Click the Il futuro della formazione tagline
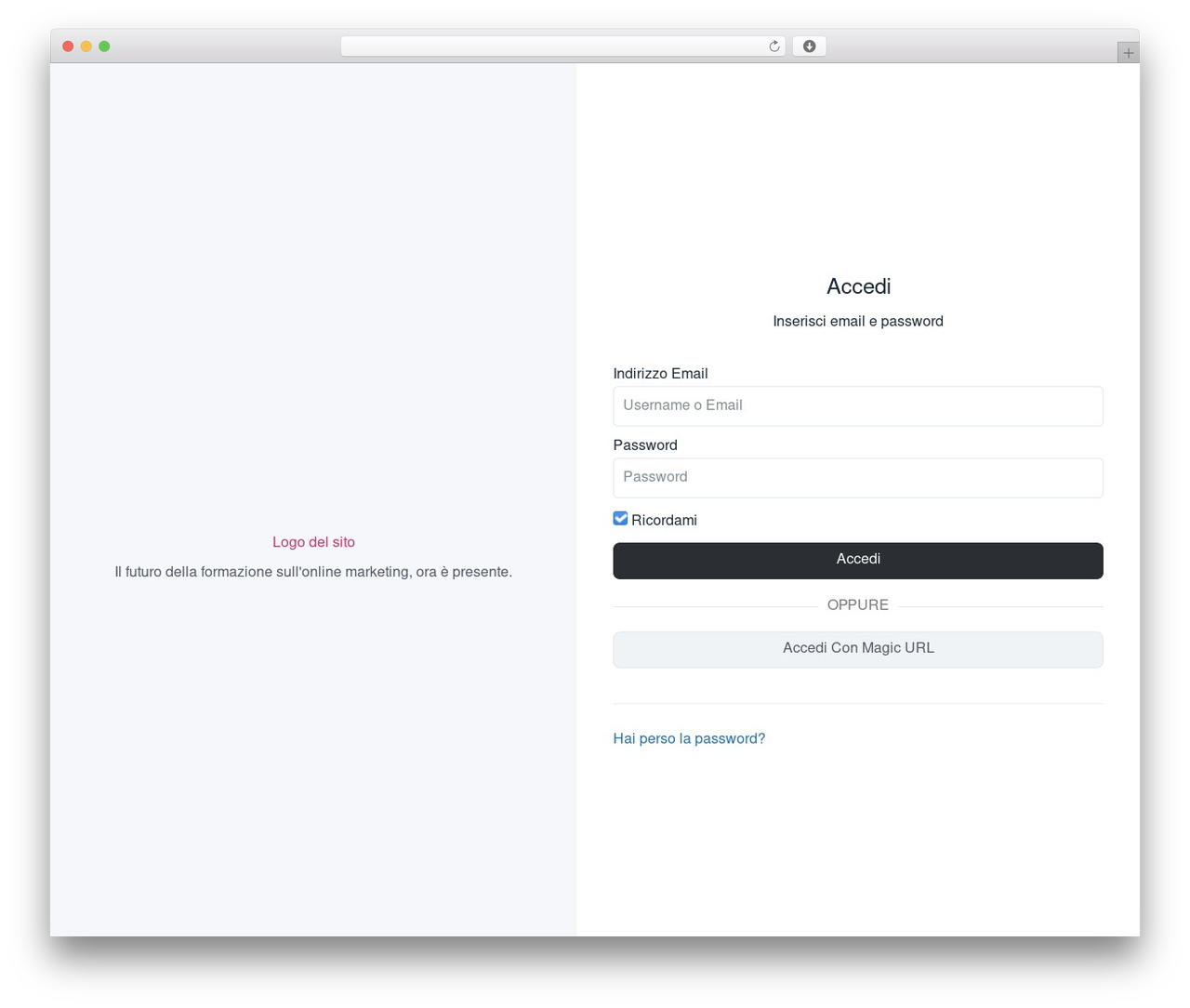The image size is (1190, 1008). [313, 572]
